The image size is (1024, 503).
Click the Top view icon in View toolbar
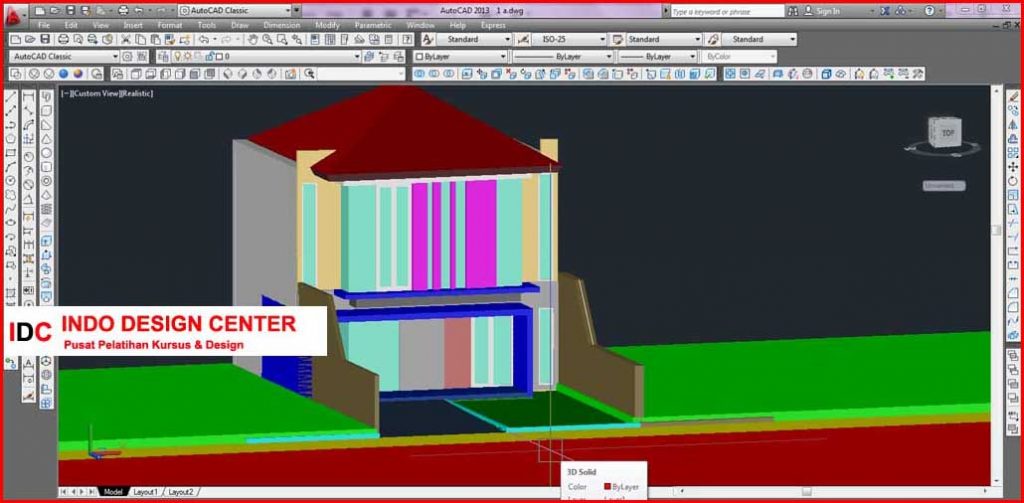[134, 74]
